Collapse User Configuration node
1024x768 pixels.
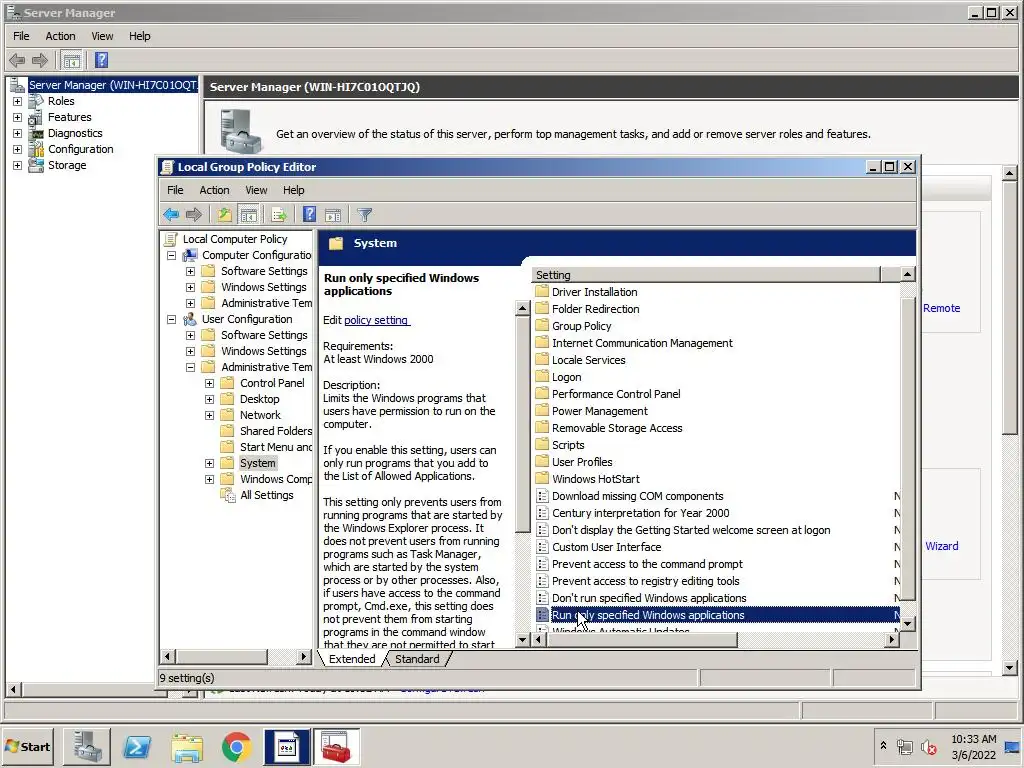171,319
